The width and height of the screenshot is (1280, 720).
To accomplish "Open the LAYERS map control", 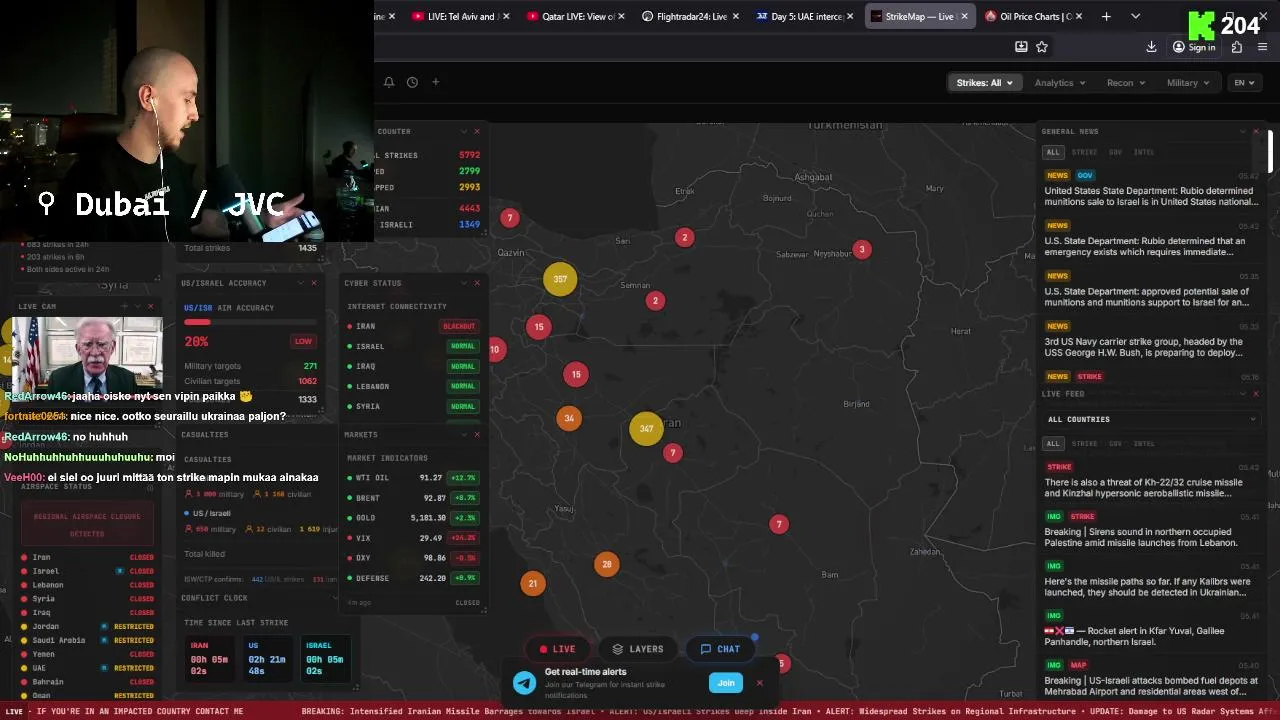I will pyautogui.click(x=638, y=649).
